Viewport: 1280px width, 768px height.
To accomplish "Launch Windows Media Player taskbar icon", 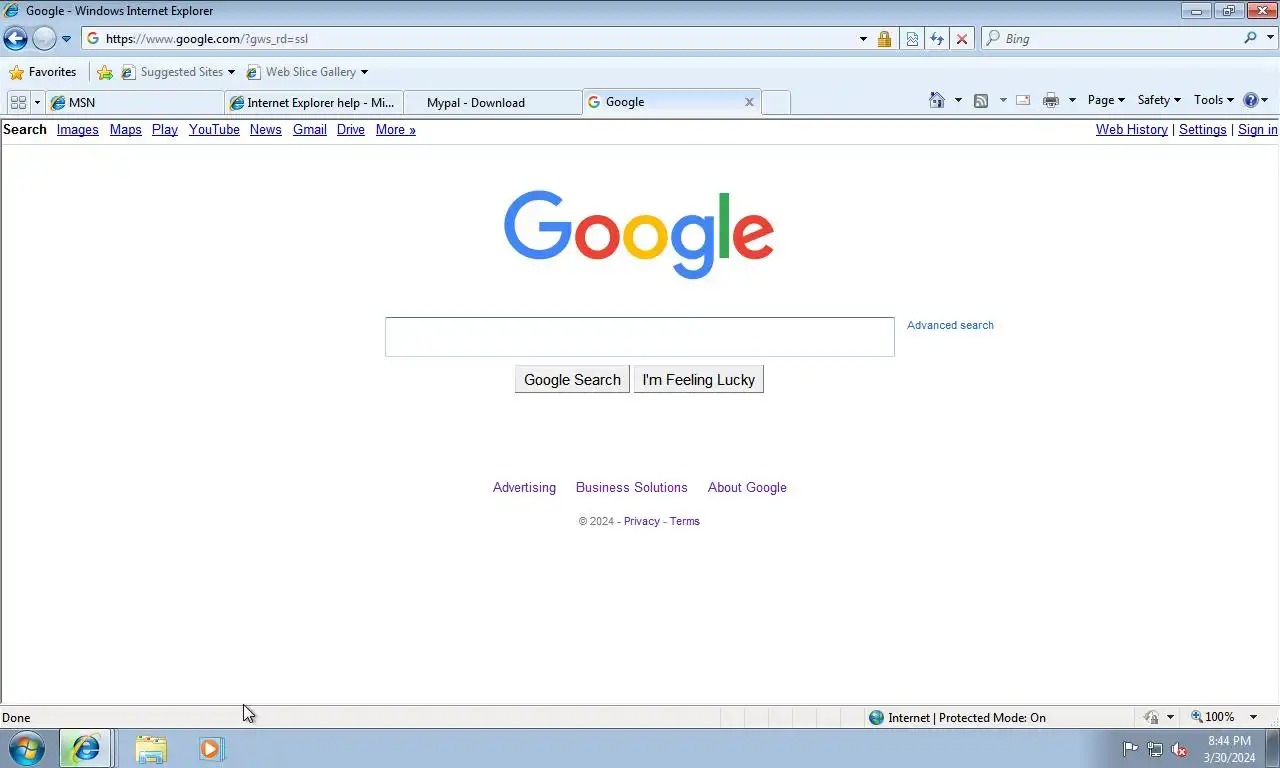I will [x=211, y=749].
